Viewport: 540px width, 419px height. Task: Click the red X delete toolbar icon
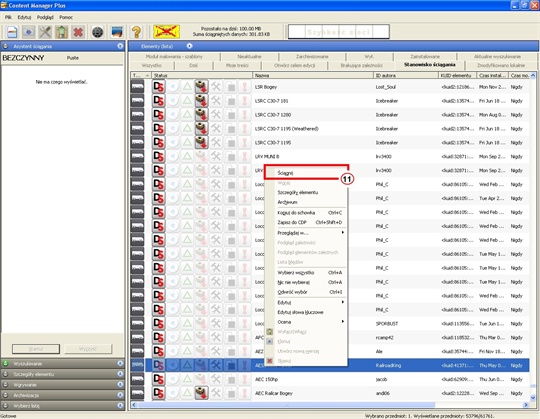(x=78, y=32)
